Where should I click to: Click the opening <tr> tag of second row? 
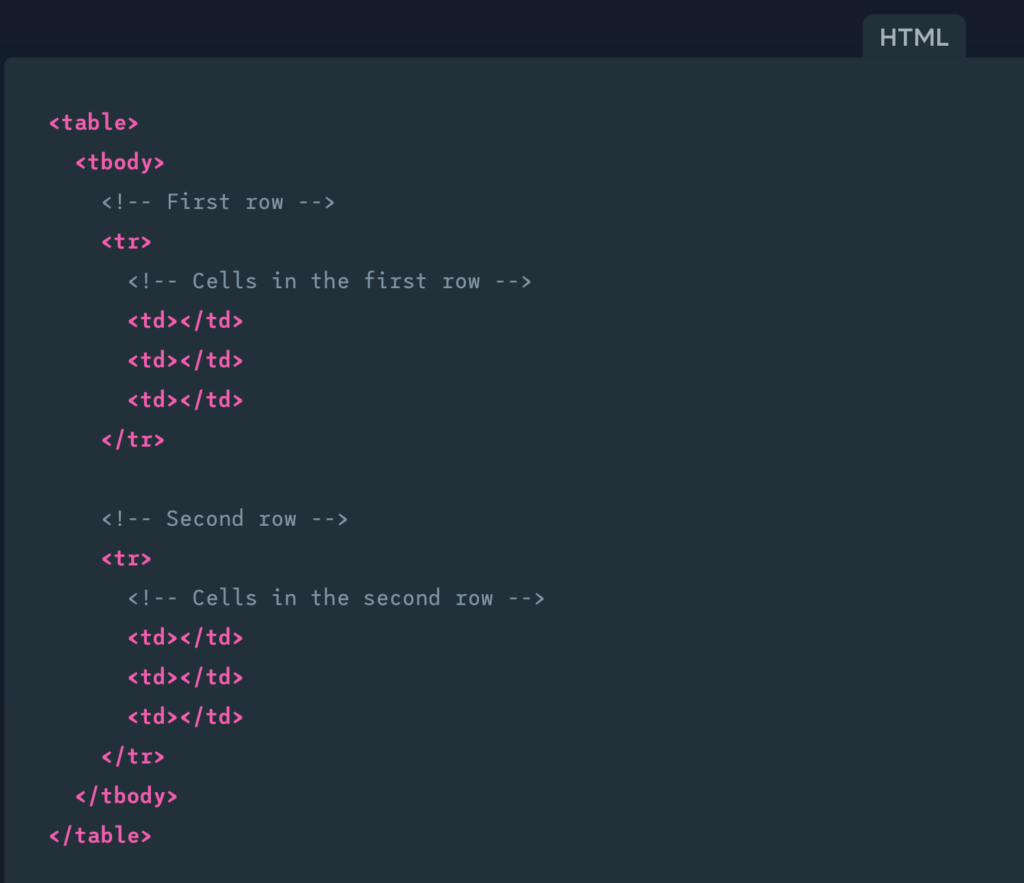coord(126,558)
